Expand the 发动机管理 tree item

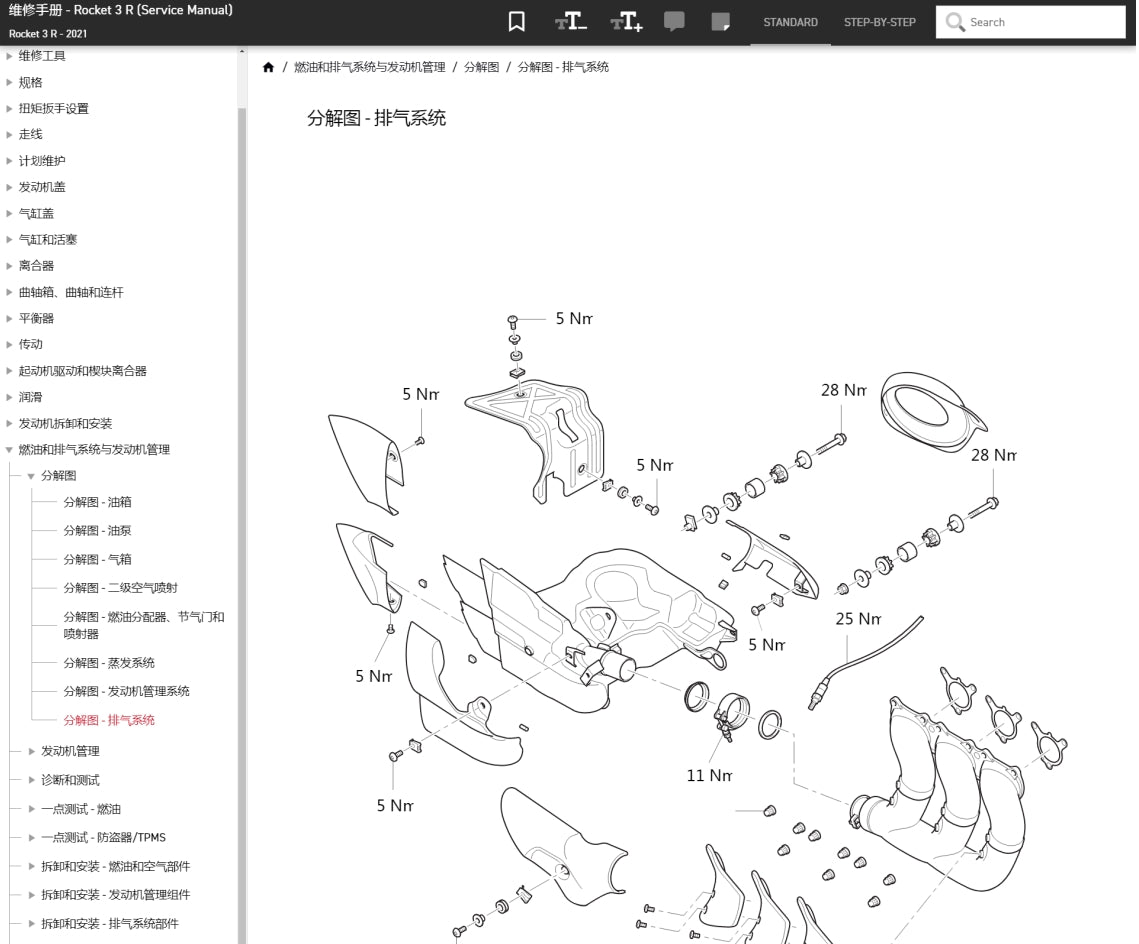point(30,750)
